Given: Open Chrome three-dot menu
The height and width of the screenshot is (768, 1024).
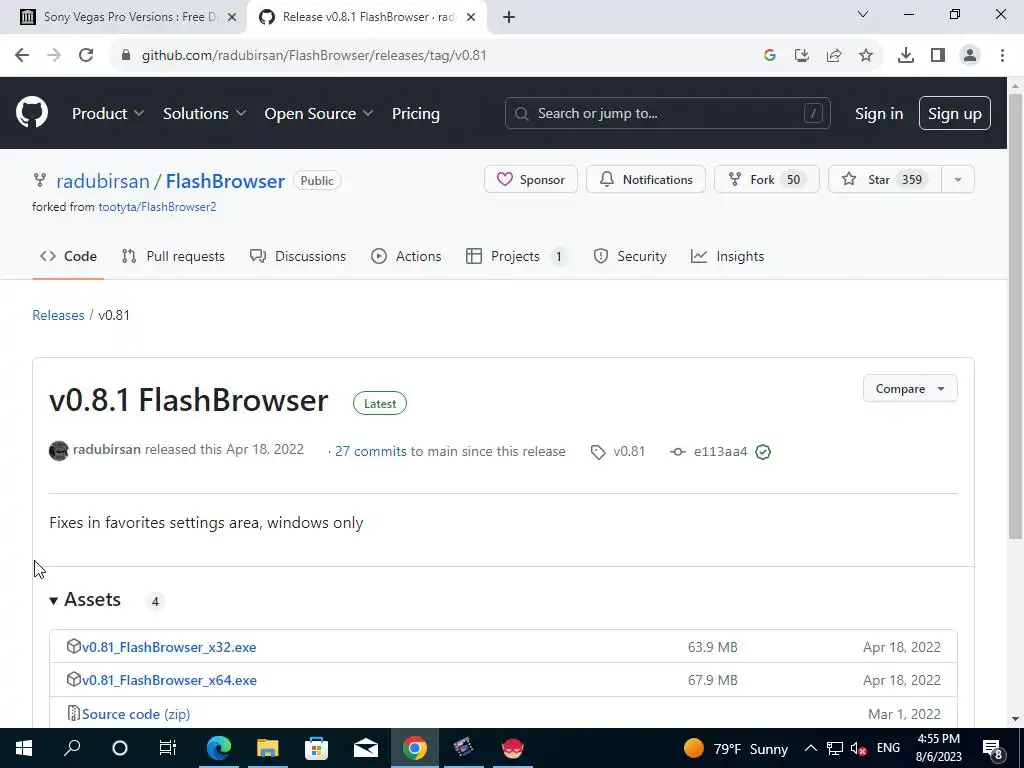Looking at the screenshot, I should pyautogui.click(x=1002, y=56).
